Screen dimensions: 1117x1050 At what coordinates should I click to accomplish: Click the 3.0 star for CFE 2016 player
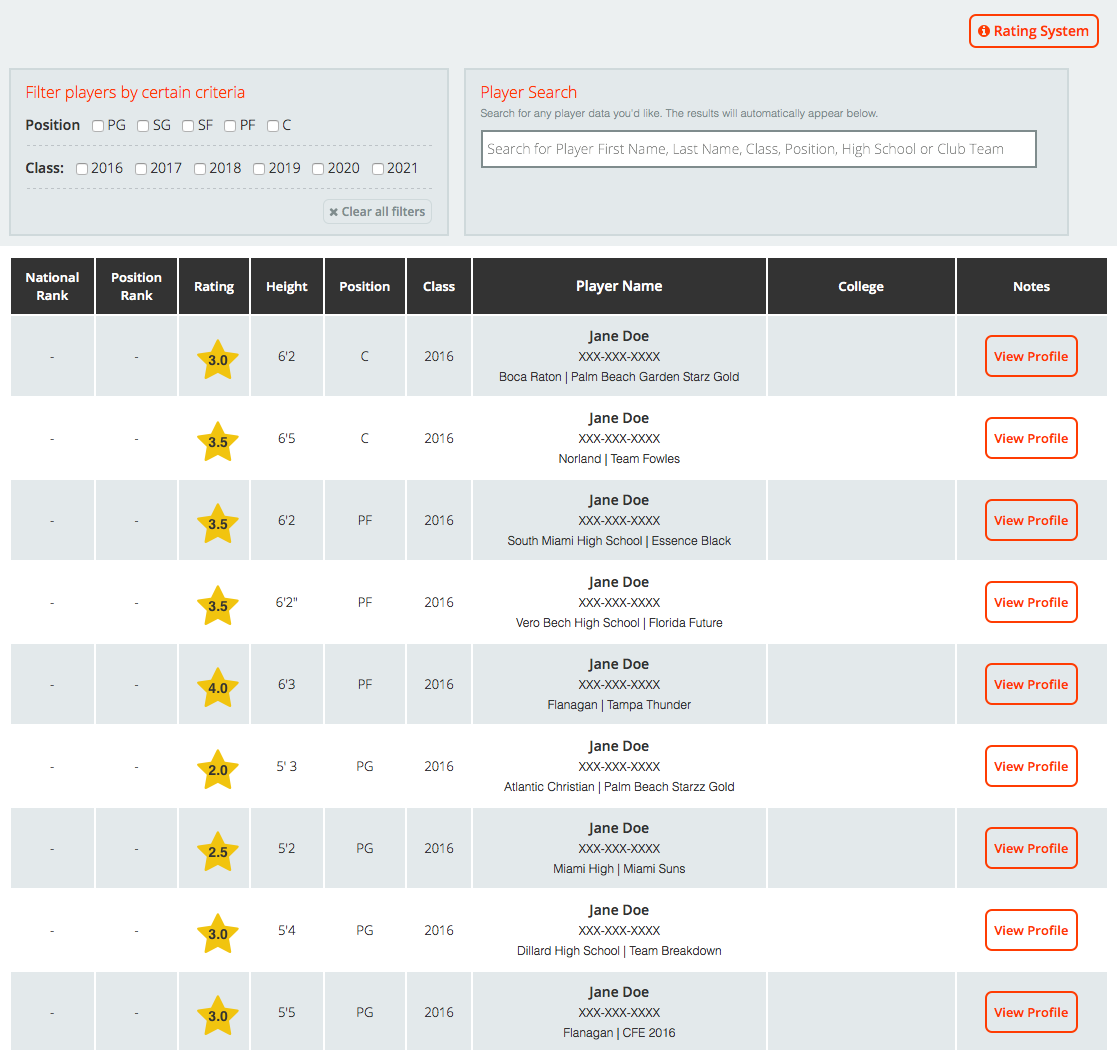(x=217, y=1015)
